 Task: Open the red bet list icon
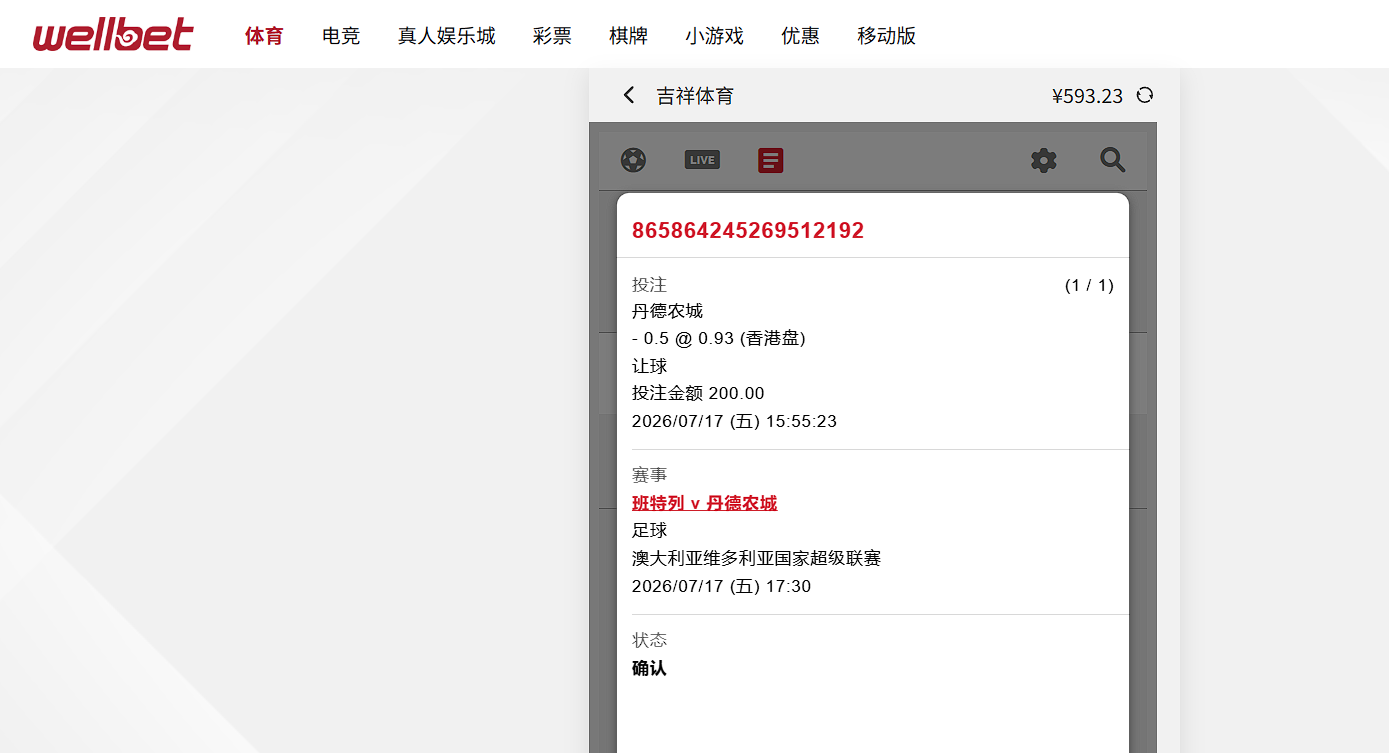[x=770, y=160]
